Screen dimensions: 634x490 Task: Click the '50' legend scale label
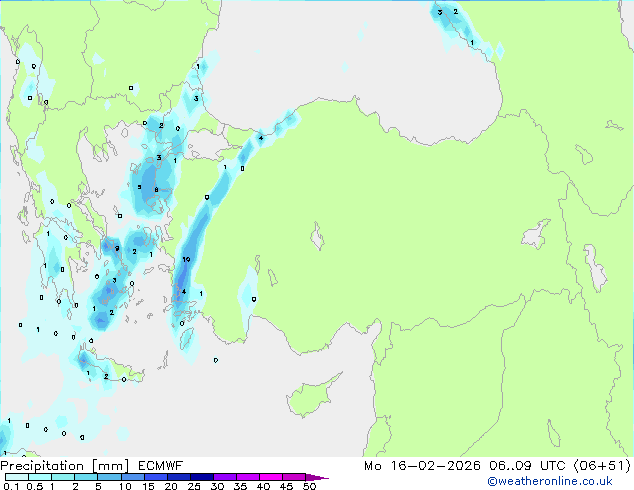[309, 486]
